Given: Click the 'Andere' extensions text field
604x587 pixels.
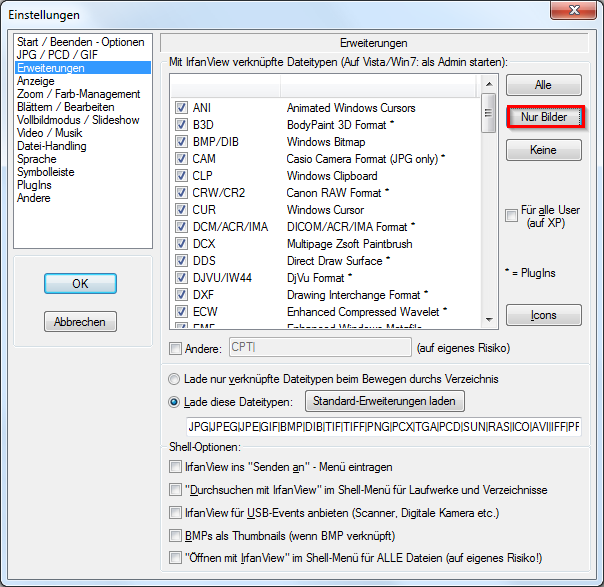Looking at the screenshot, I should click(320, 347).
